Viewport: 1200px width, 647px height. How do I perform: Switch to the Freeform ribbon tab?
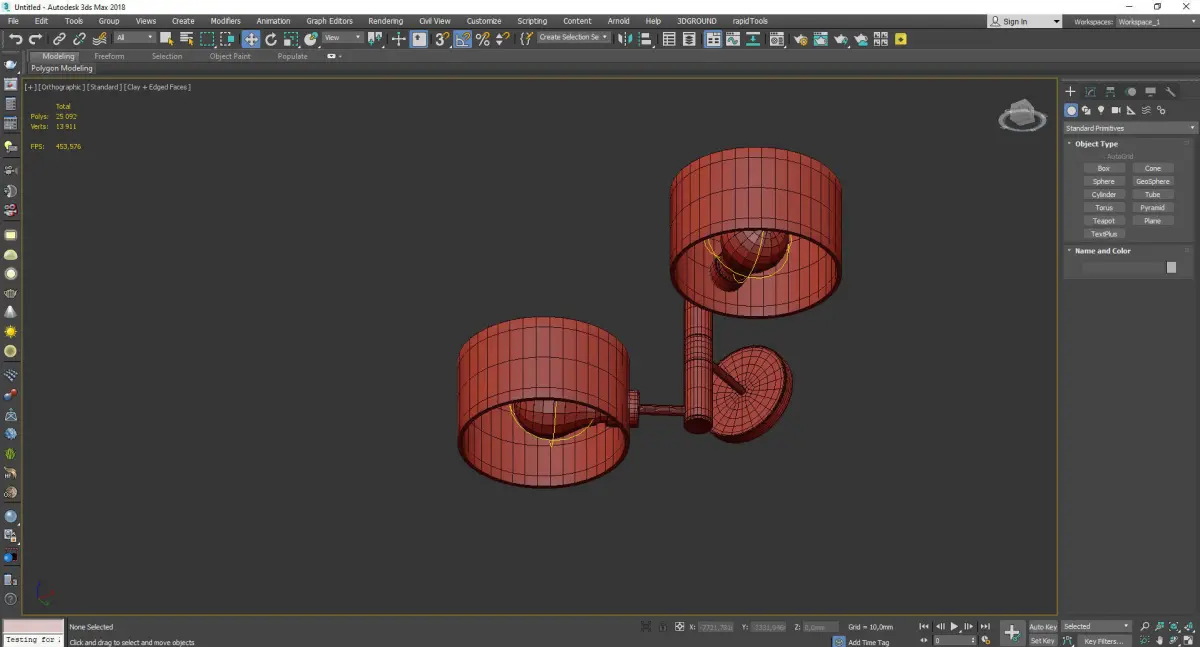click(109, 57)
